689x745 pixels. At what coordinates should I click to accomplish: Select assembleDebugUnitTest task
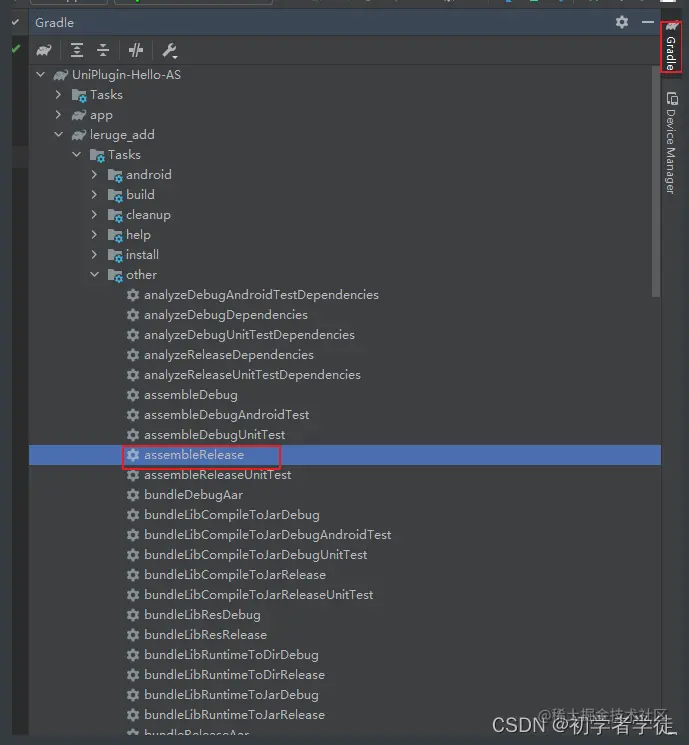[x=215, y=435]
